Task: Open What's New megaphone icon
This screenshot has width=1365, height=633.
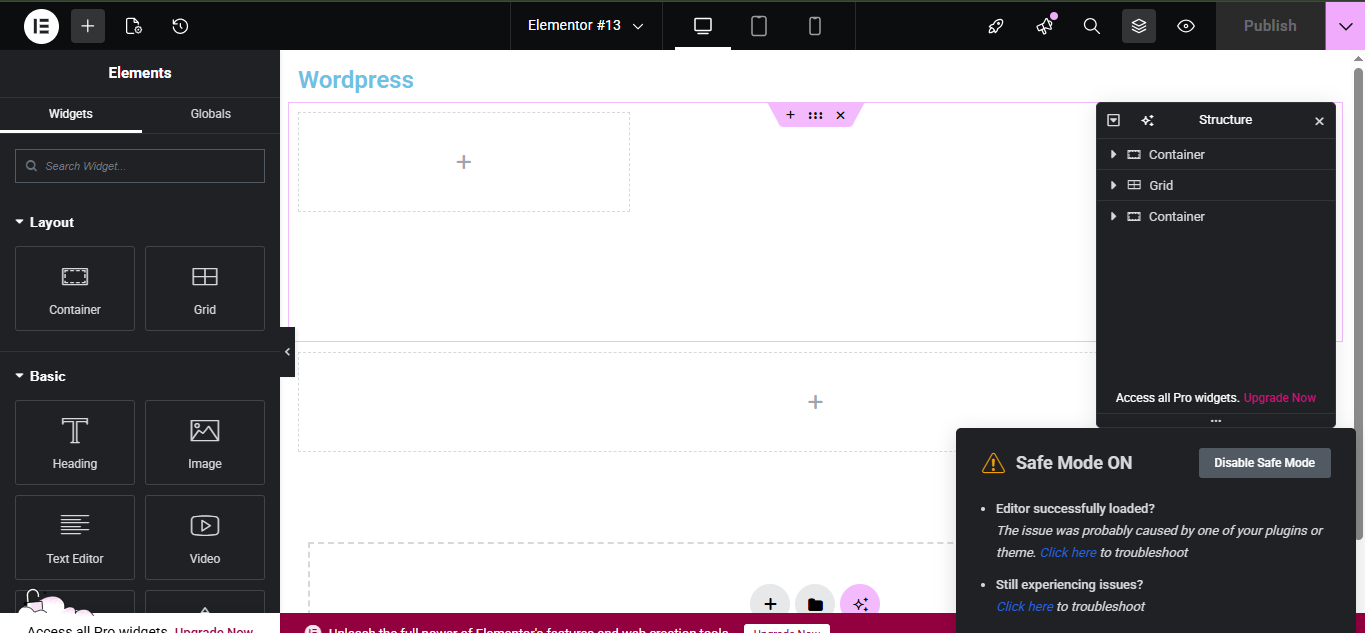Action: [x=1045, y=26]
